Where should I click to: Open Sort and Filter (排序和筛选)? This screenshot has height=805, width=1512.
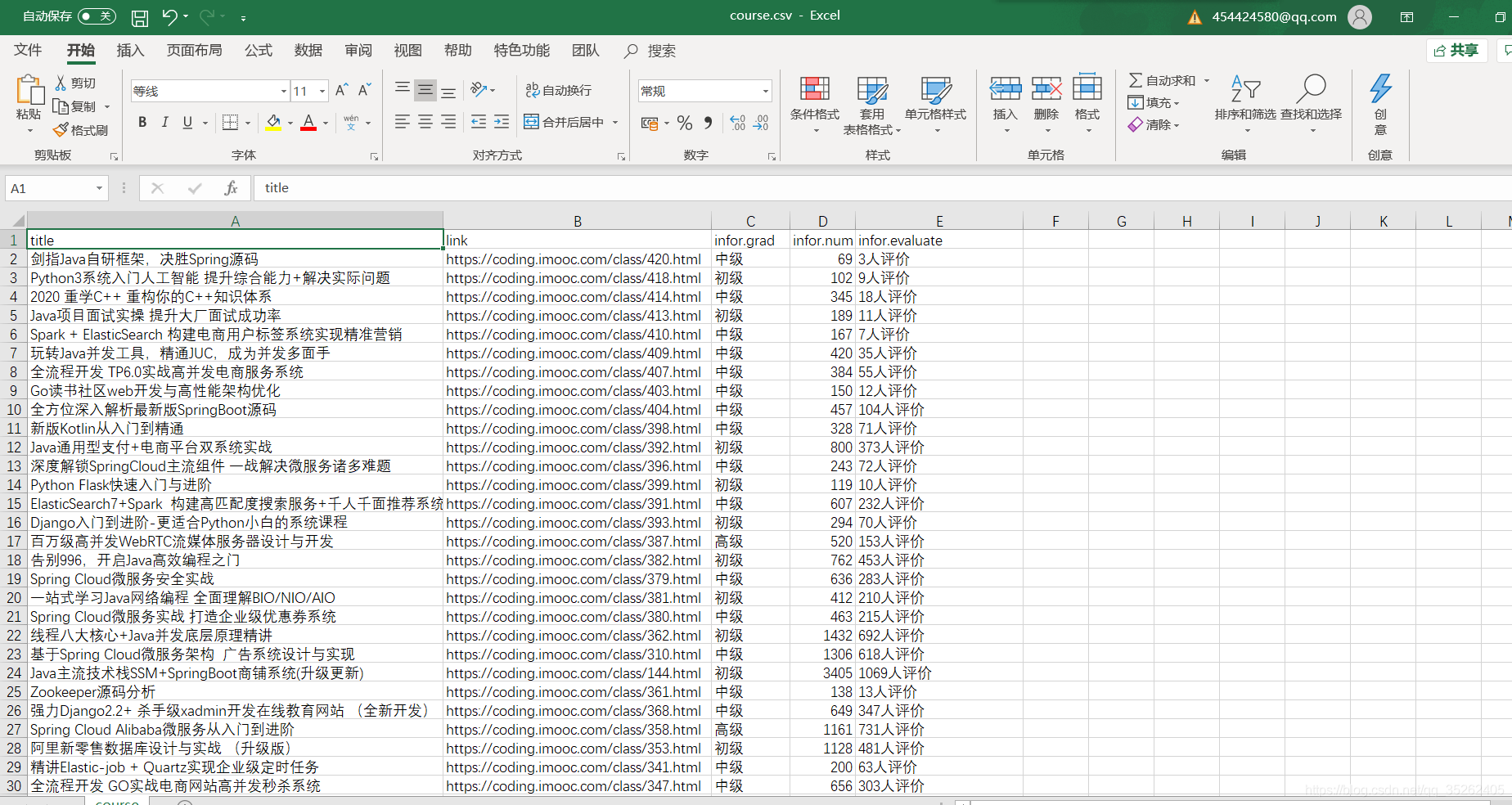point(1245,105)
